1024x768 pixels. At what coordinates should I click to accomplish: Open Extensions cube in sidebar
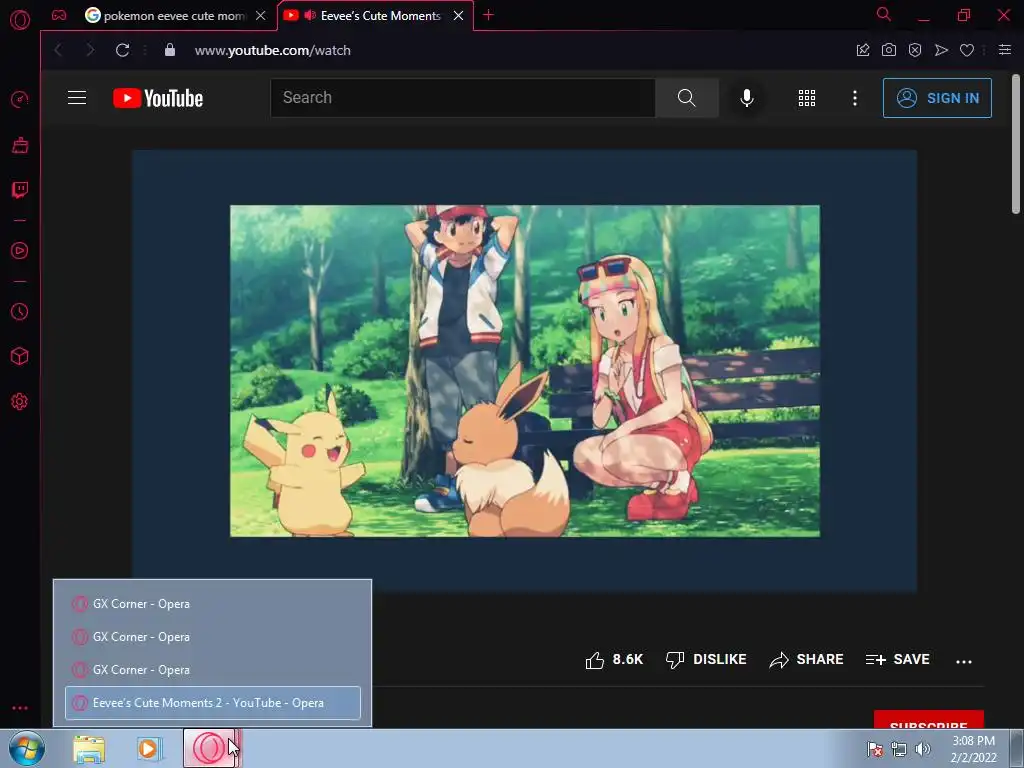point(20,357)
